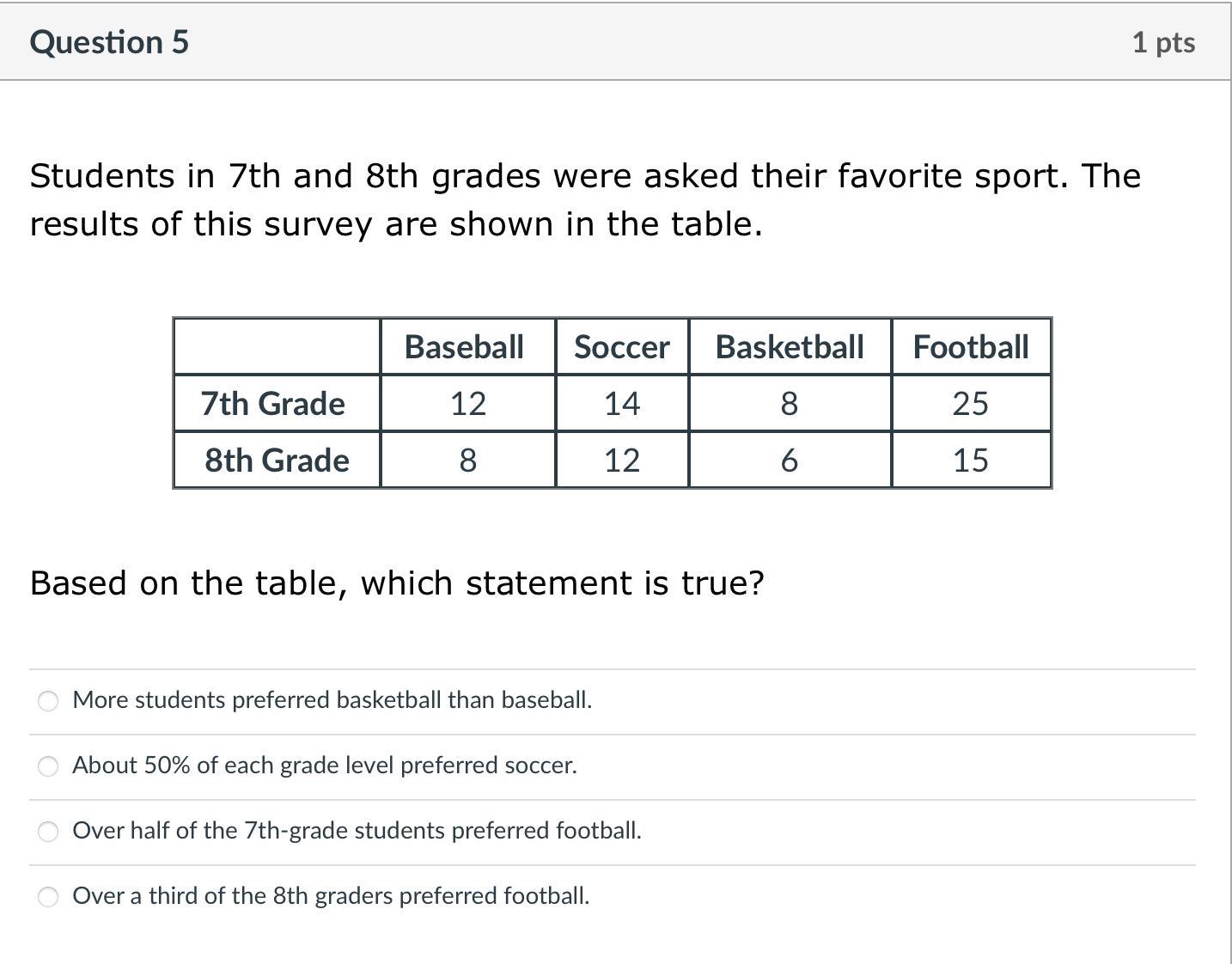Click the answer text 'Over a third of the 8th graders preferred football.'
This screenshot has height=964, width=1232.
(x=331, y=896)
